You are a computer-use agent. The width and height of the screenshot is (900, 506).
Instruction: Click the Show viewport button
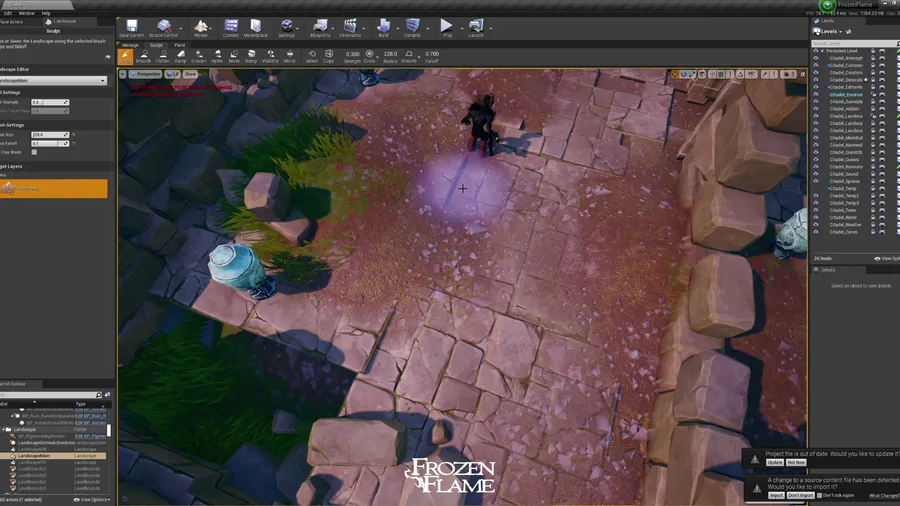tap(190, 74)
